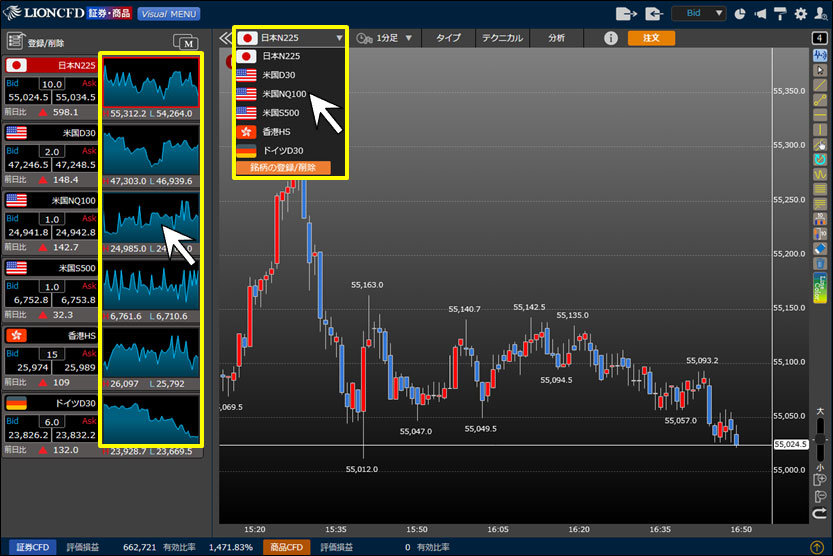Image resolution: width=833 pixels, height=556 pixels.
Task: Open the settings gear icon
Action: (800, 14)
